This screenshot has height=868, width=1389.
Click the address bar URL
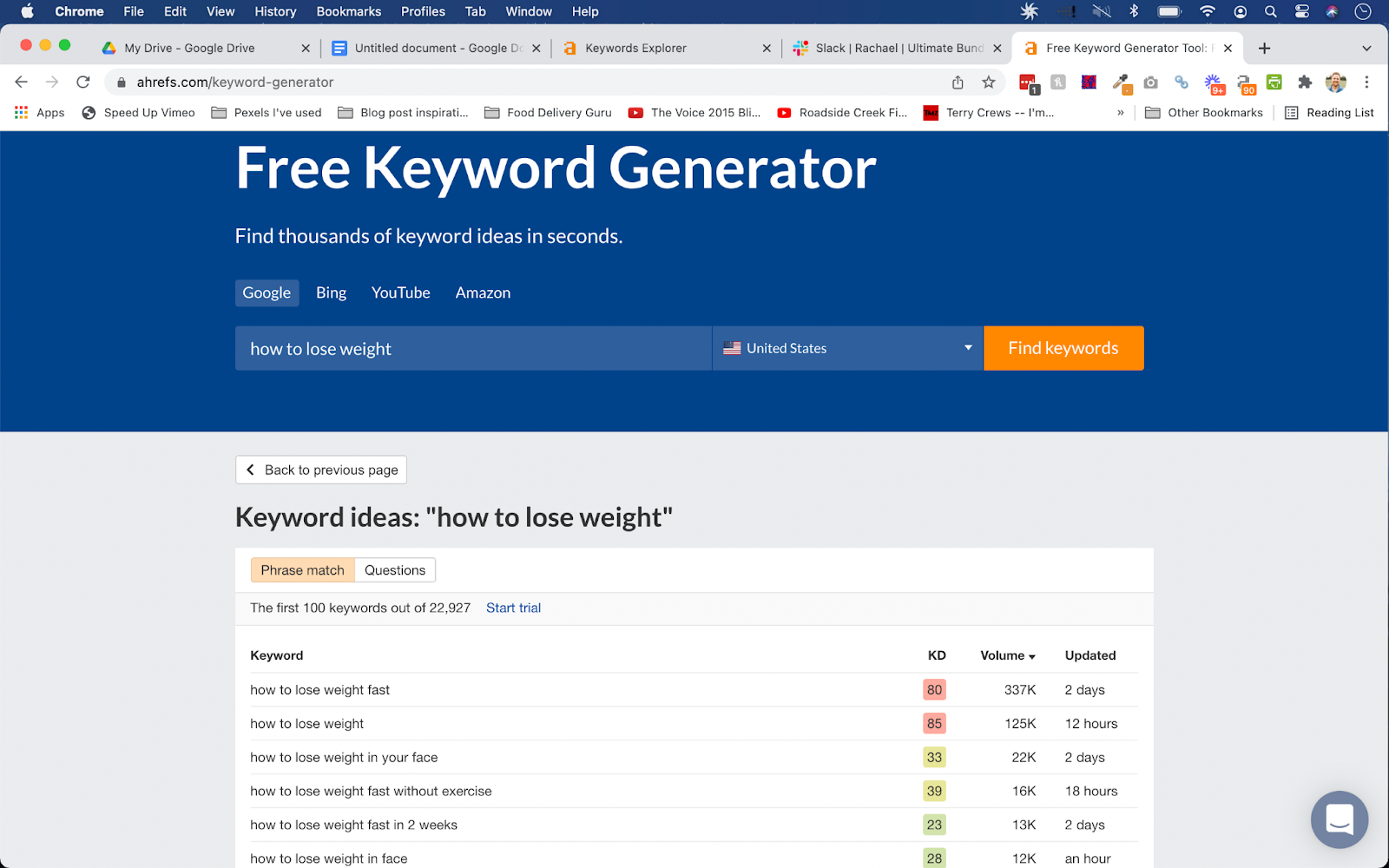(234, 82)
